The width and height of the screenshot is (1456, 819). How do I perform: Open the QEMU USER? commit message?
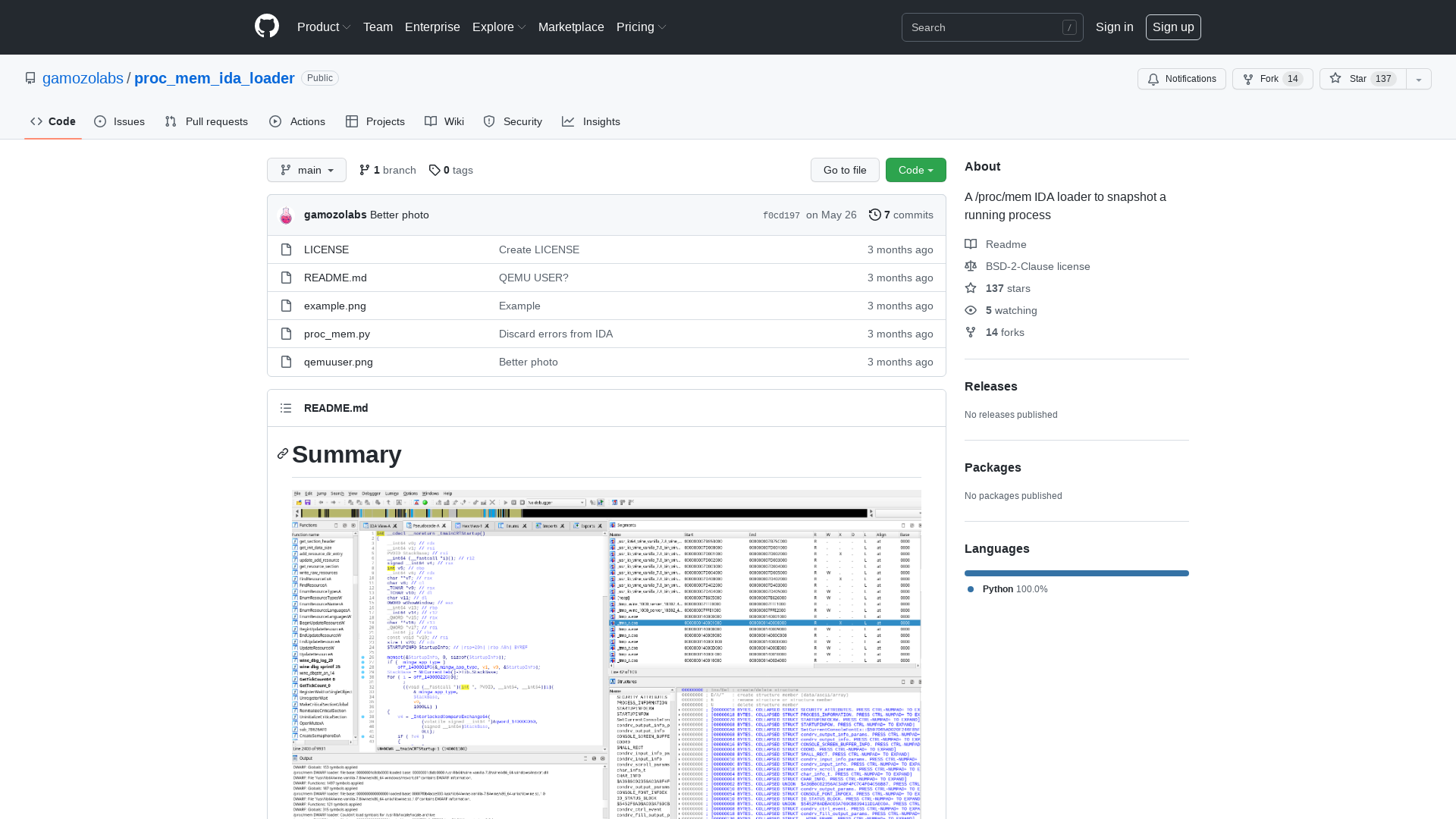[534, 278]
